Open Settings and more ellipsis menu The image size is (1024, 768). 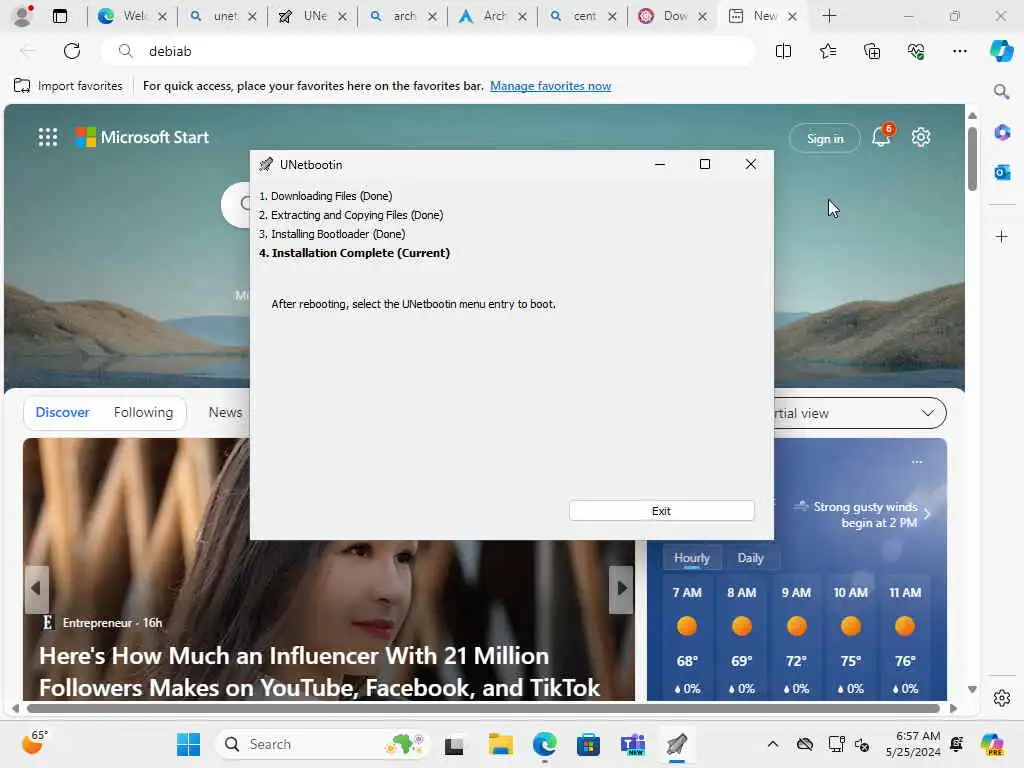959,51
